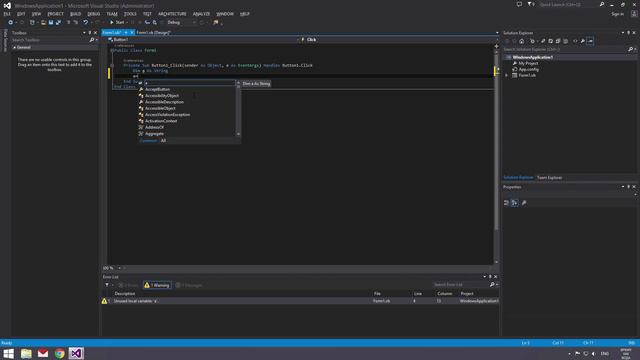Click the Search Toolbox input field
Image resolution: width=640 pixels, height=360 pixels.
pyautogui.click(x=50, y=40)
